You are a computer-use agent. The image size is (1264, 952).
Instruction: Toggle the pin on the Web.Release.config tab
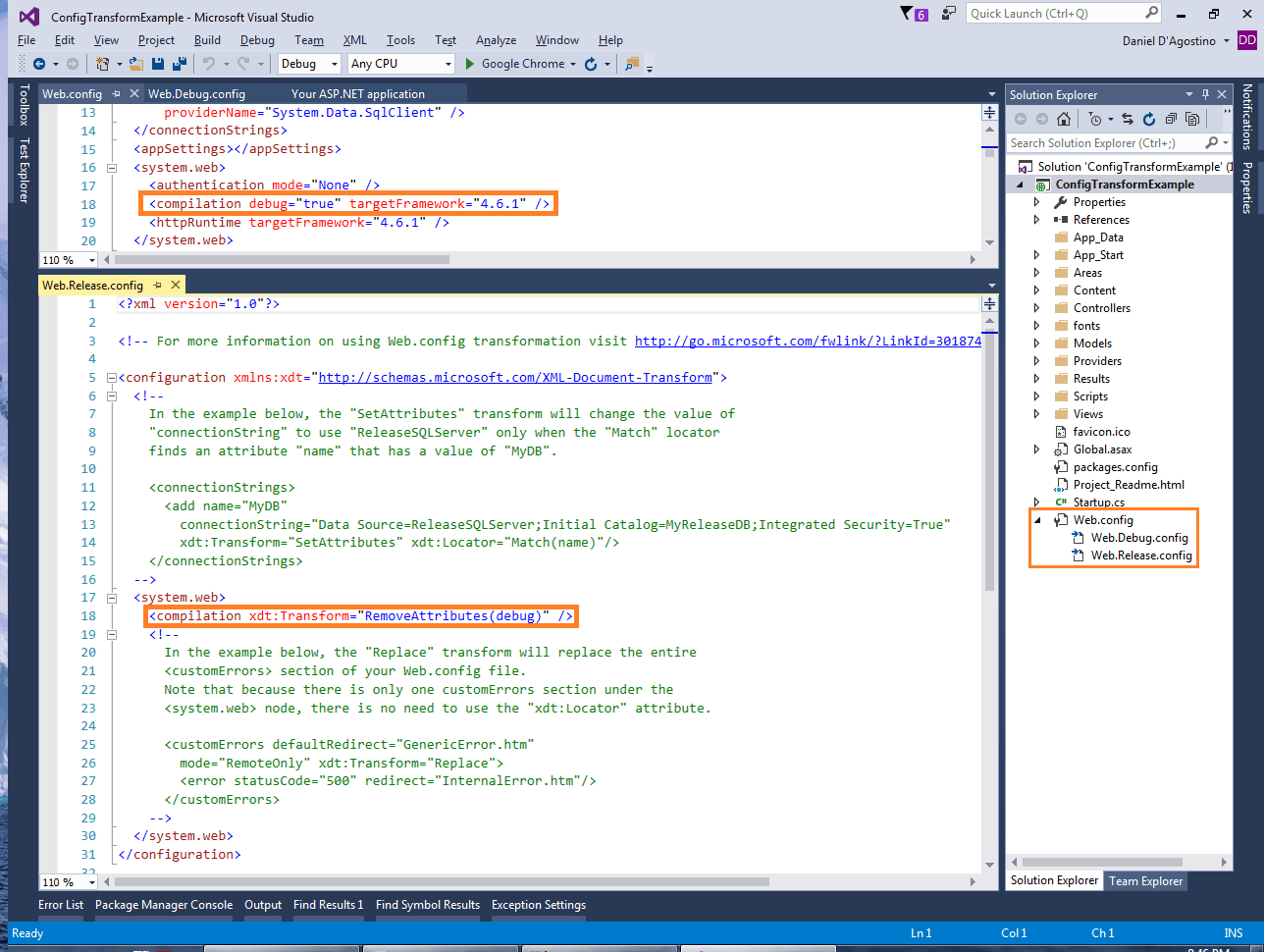[x=157, y=285]
